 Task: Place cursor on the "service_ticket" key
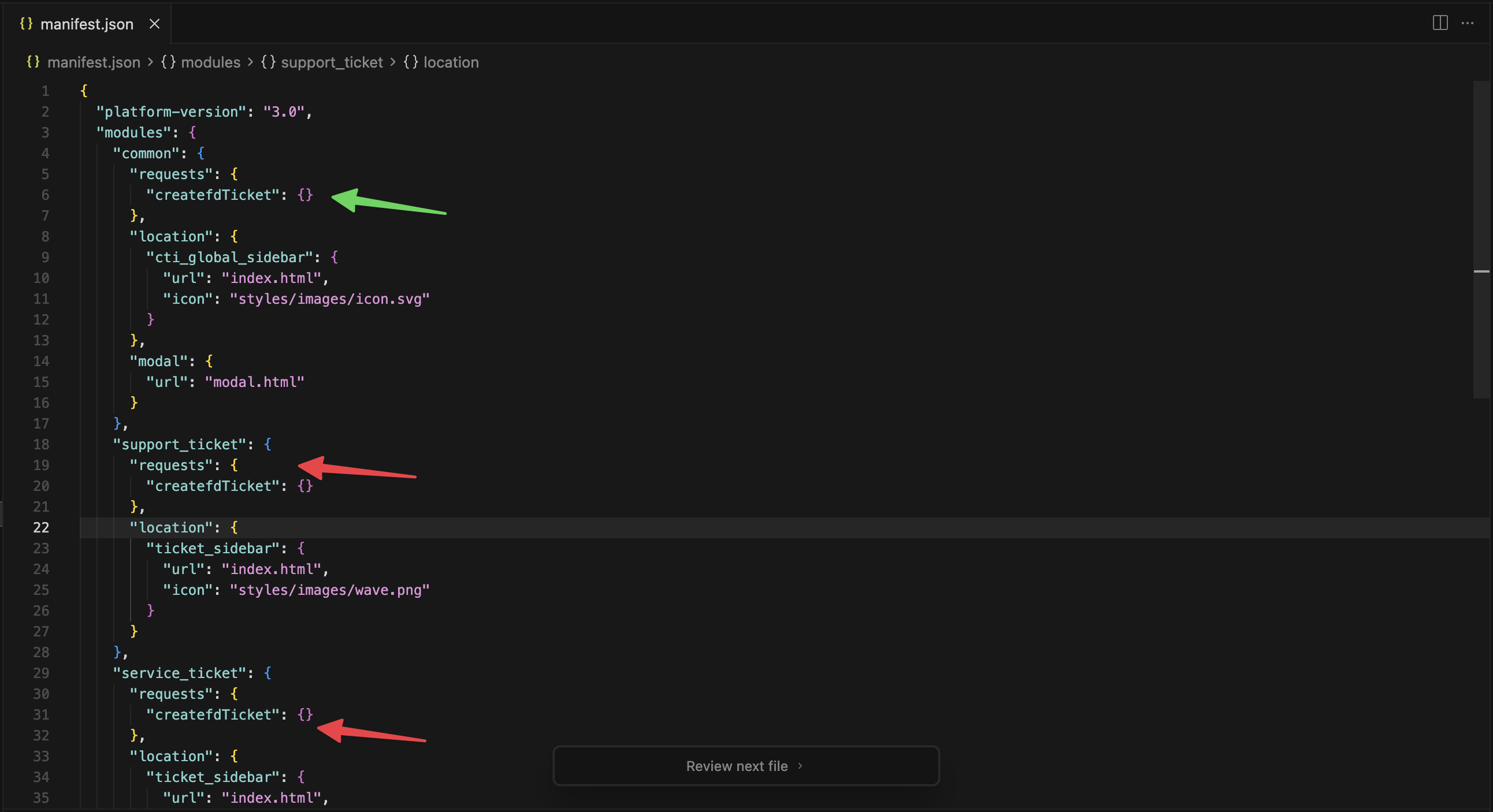click(180, 673)
